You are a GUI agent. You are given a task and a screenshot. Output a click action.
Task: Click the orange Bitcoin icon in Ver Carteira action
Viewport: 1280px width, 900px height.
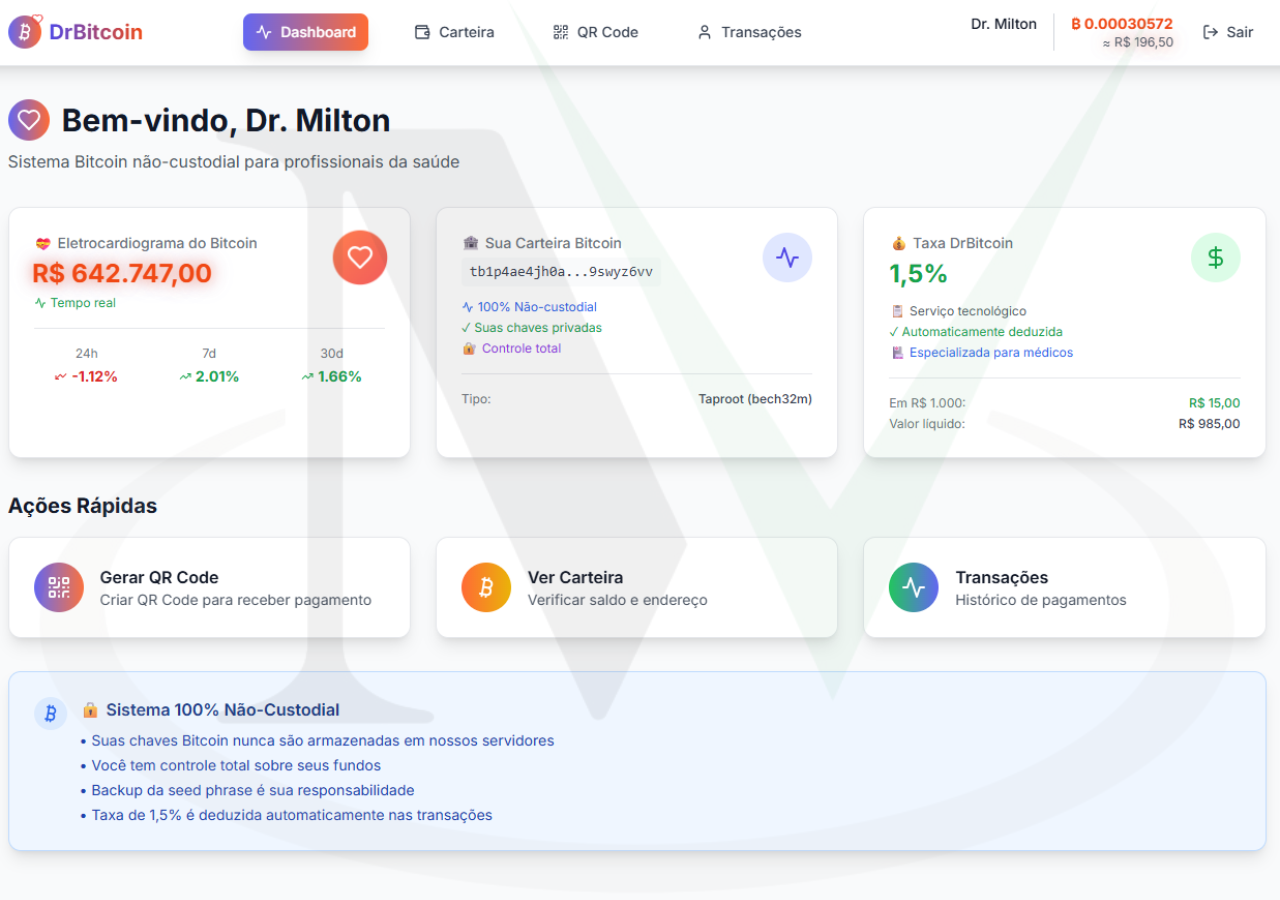(x=486, y=588)
